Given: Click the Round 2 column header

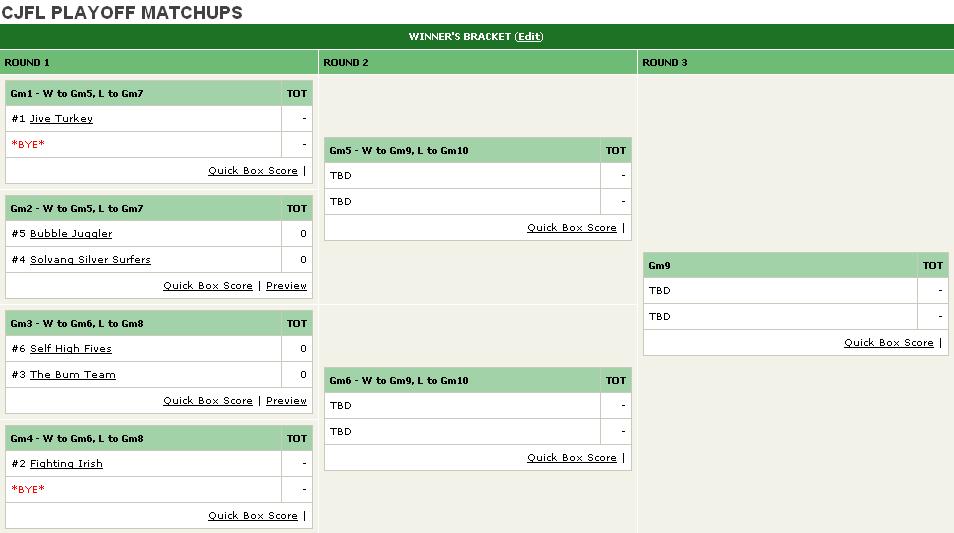Looking at the screenshot, I should (478, 62).
